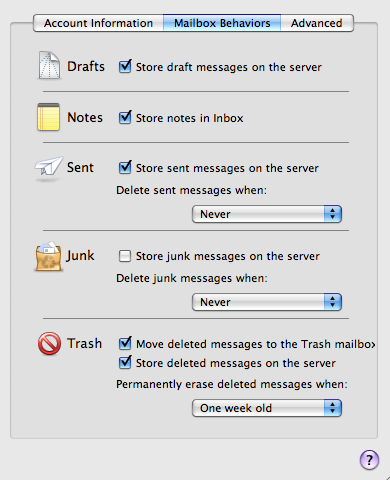Image resolution: width=390 pixels, height=480 pixels.
Task: Open the Advanced tab
Action: 317,23
